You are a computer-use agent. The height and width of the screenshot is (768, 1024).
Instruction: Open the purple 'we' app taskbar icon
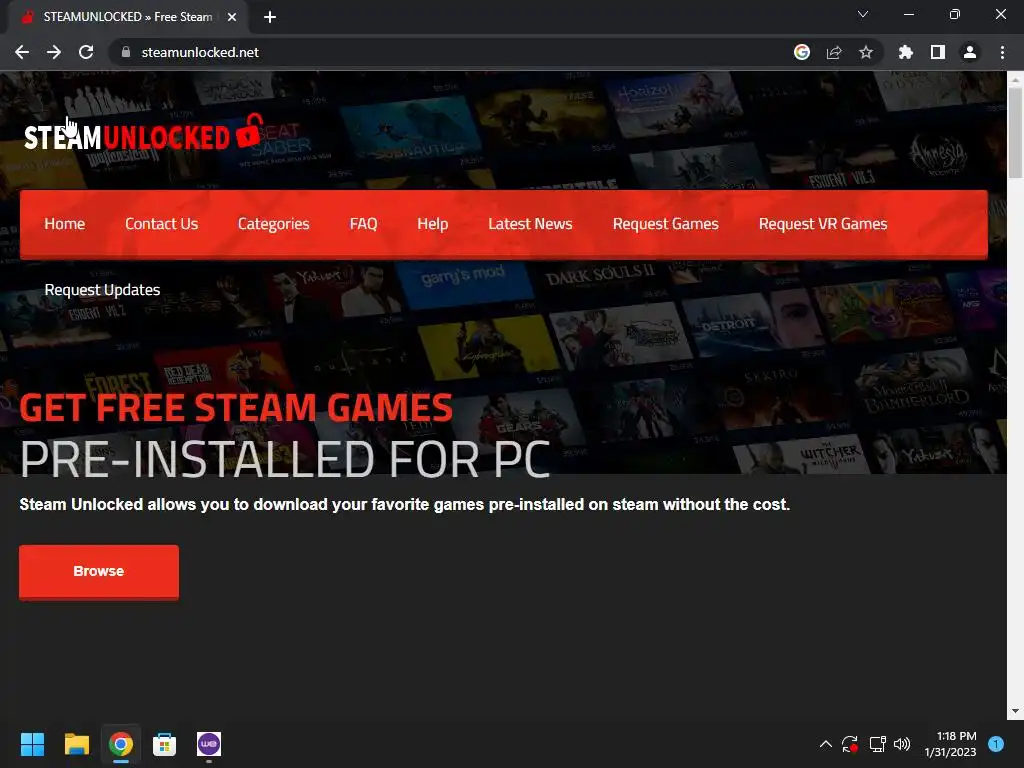pyautogui.click(x=209, y=744)
